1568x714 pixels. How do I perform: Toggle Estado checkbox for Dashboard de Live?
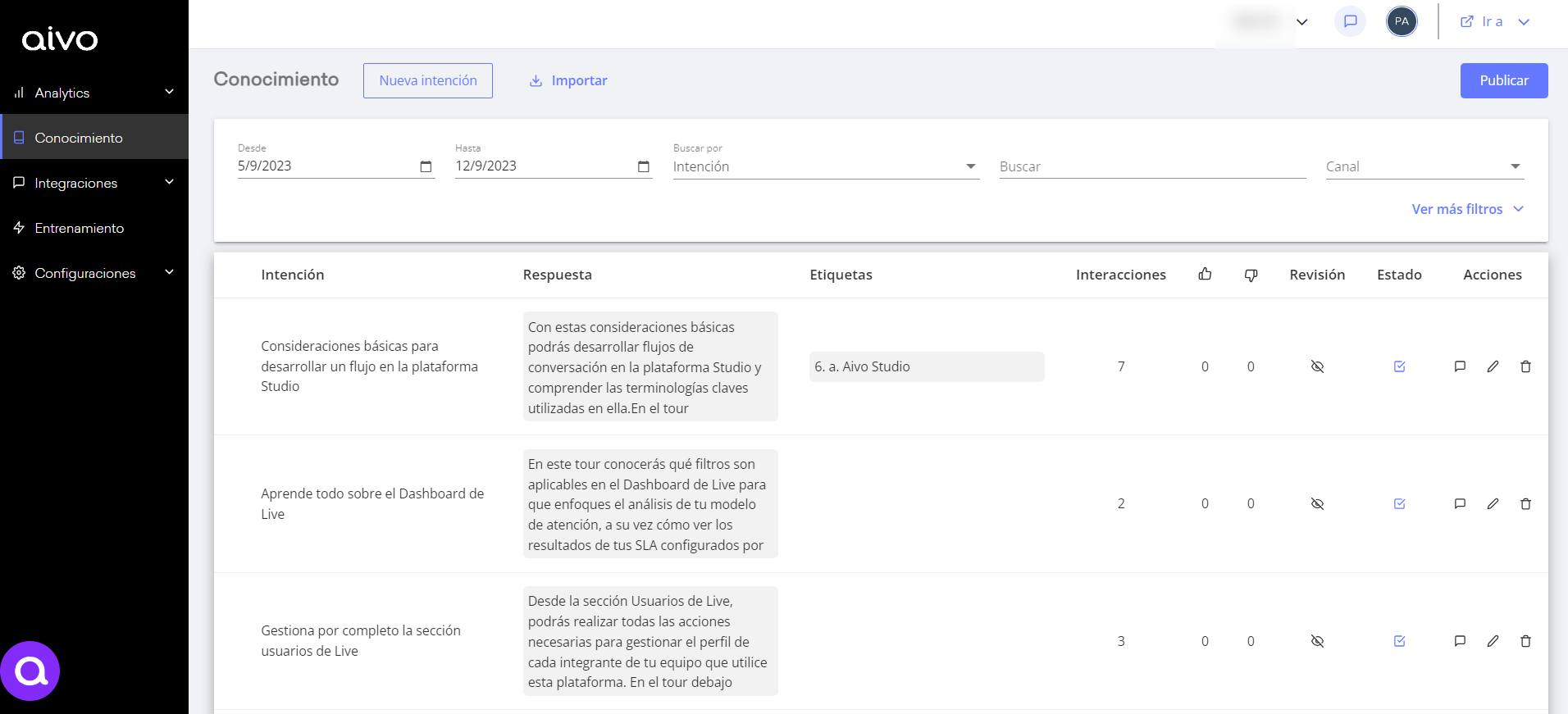(x=1399, y=503)
